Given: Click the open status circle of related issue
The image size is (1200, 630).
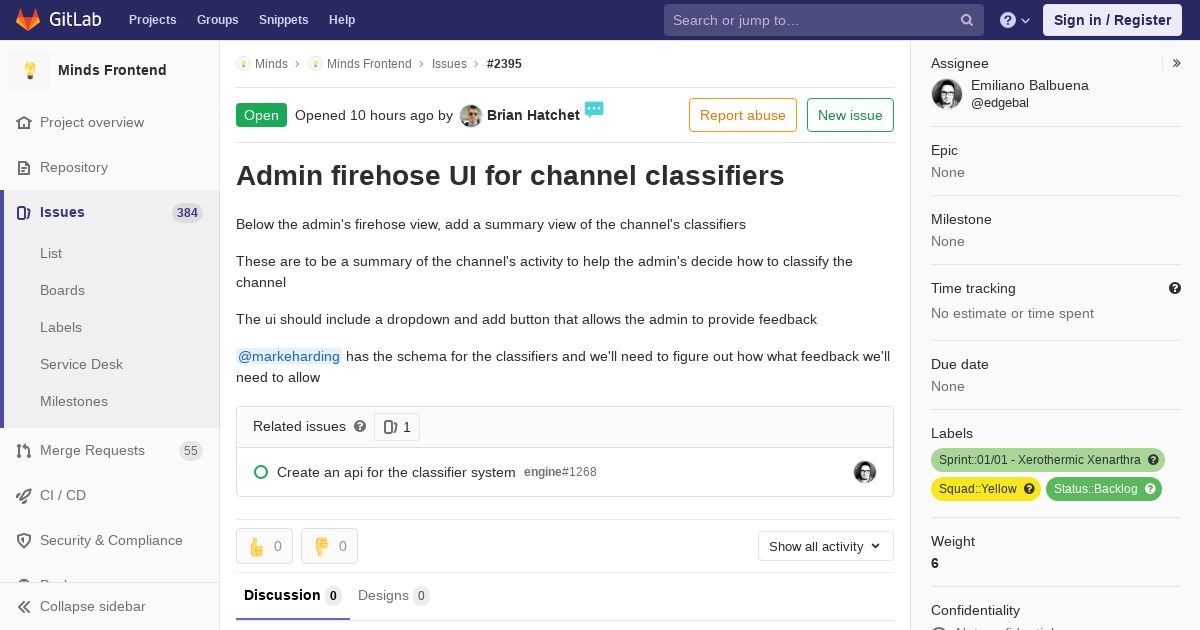Looking at the screenshot, I should pos(261,472).
